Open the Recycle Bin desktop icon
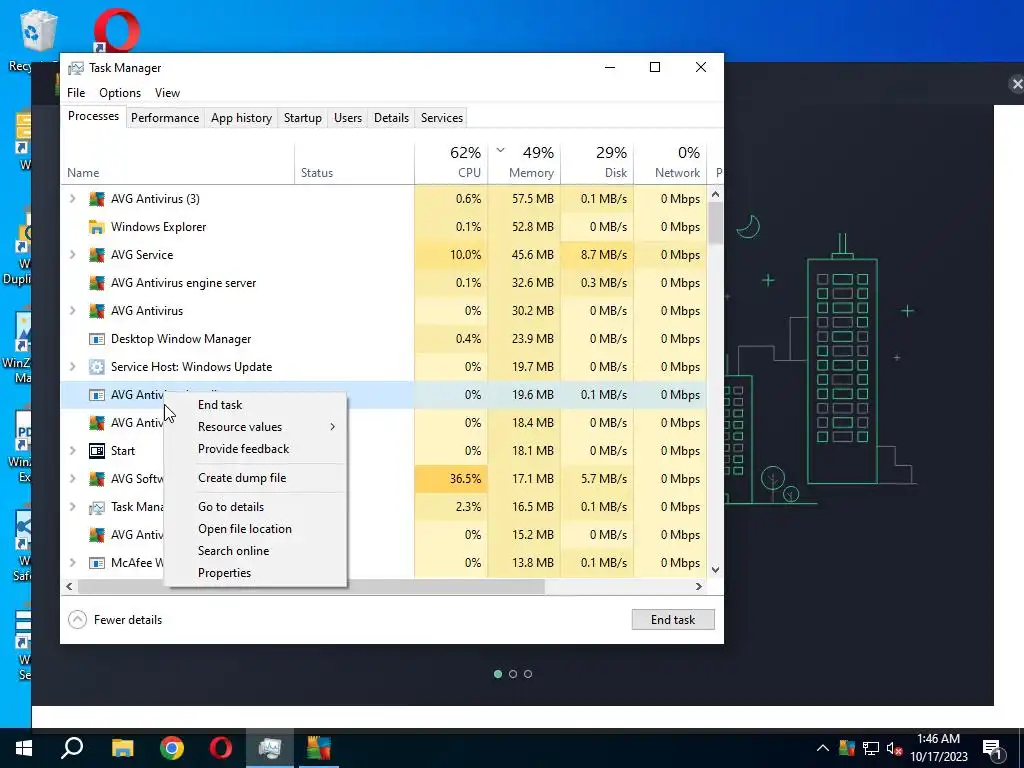1024x768 pixels. [x=39, y=31]
